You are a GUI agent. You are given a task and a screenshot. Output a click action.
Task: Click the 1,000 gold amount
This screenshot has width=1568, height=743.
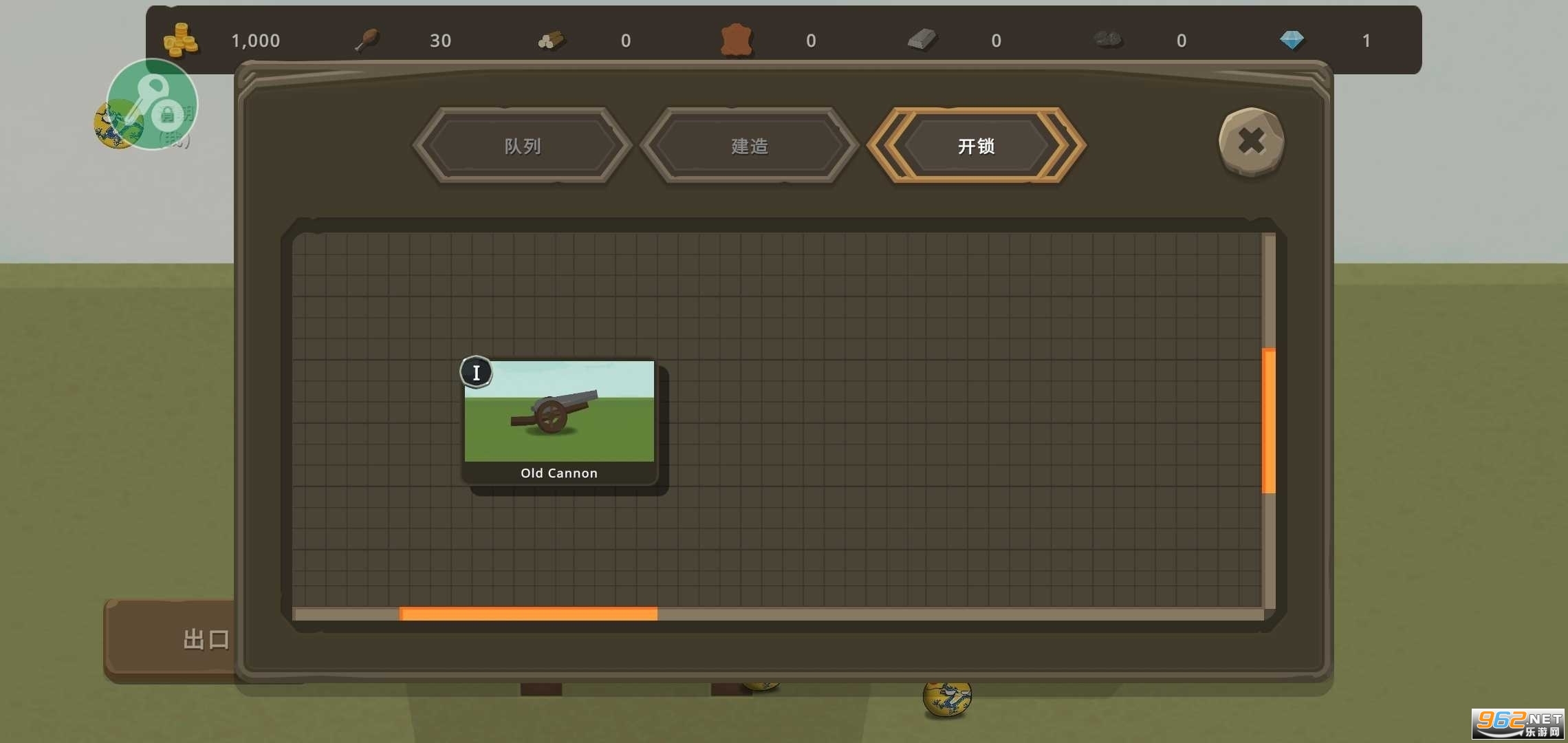[x=256, y=41]
